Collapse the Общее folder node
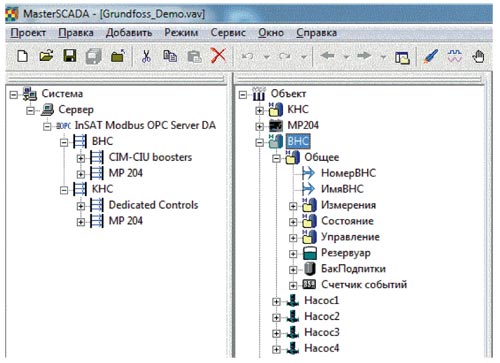 276,158
